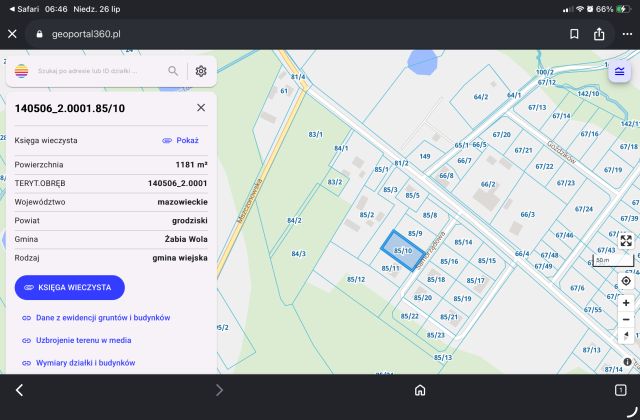Show Księga wieczysta via Pokaż link
640x420 pixels.
pyautogui.click(x=180, y=140)
